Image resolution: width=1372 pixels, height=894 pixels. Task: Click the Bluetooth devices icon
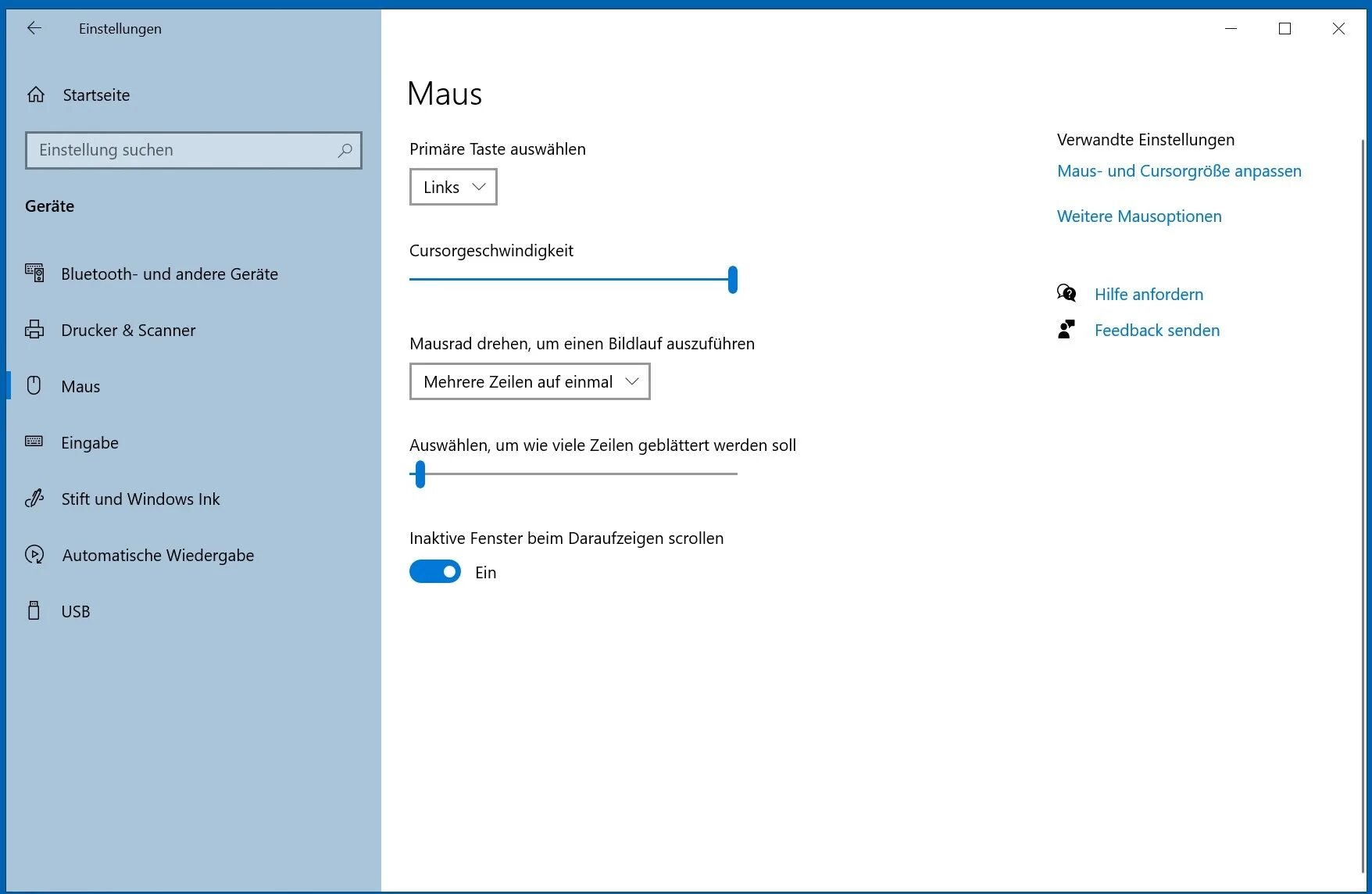[34, 273]
